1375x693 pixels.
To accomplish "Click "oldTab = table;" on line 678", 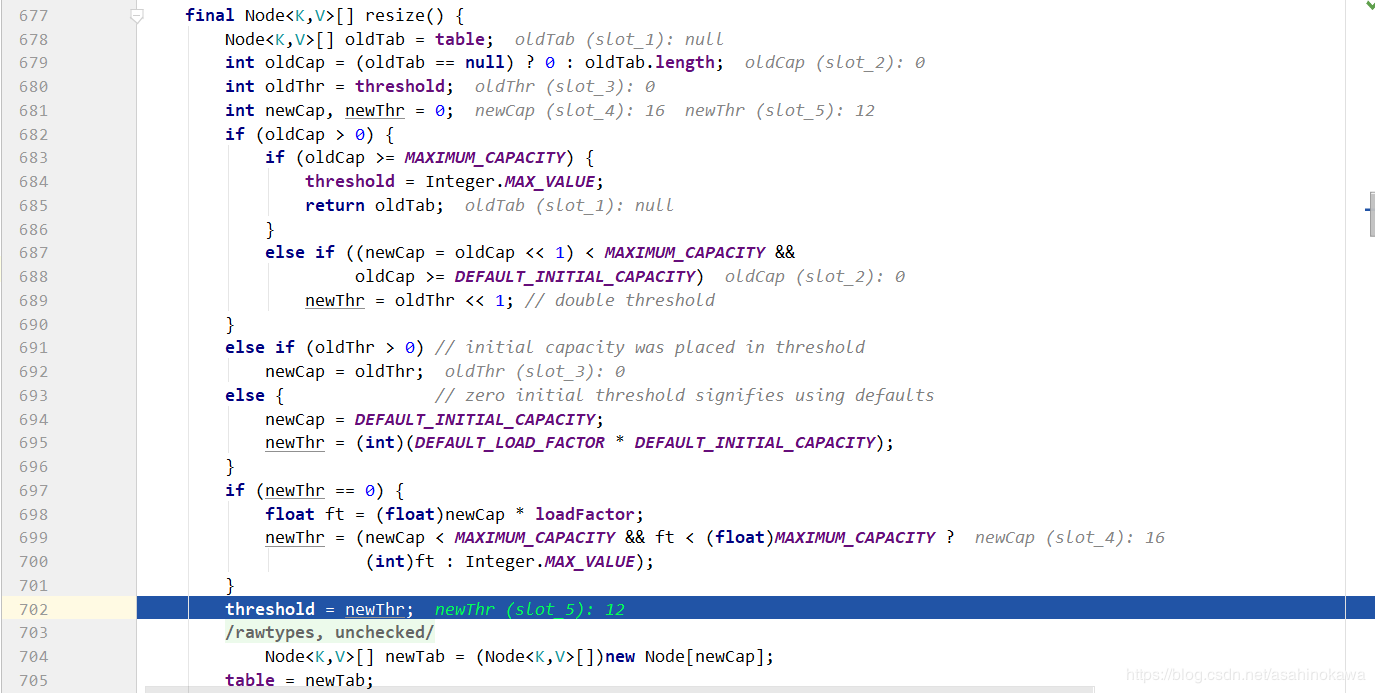I will click(x=419, y=39).
